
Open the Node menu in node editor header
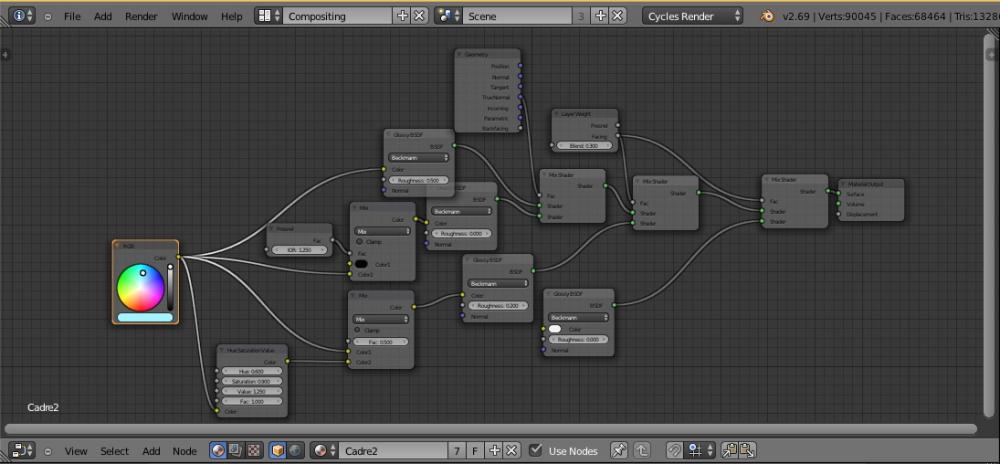click(x=184, y=451)
